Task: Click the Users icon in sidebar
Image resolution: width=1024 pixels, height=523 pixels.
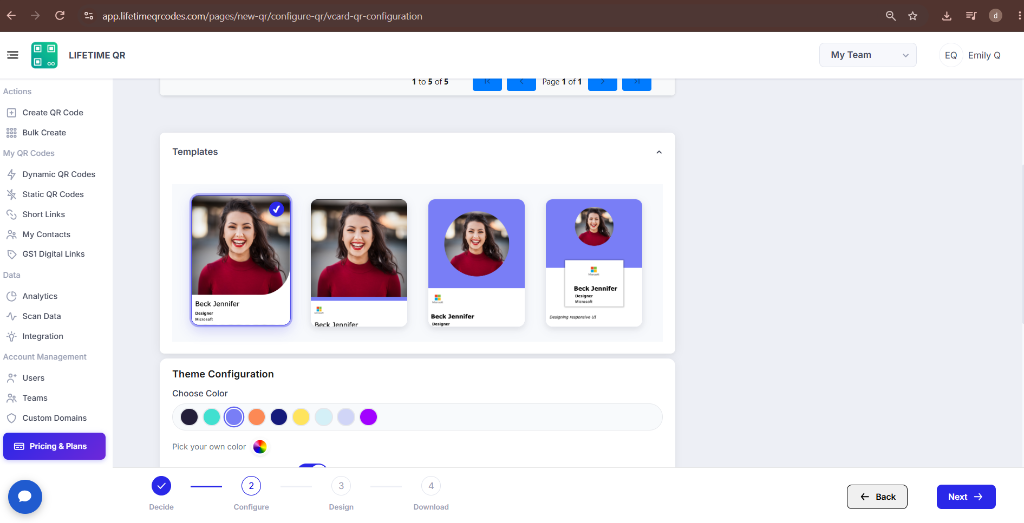Action: pyautogui.click(x=11, y=378)
